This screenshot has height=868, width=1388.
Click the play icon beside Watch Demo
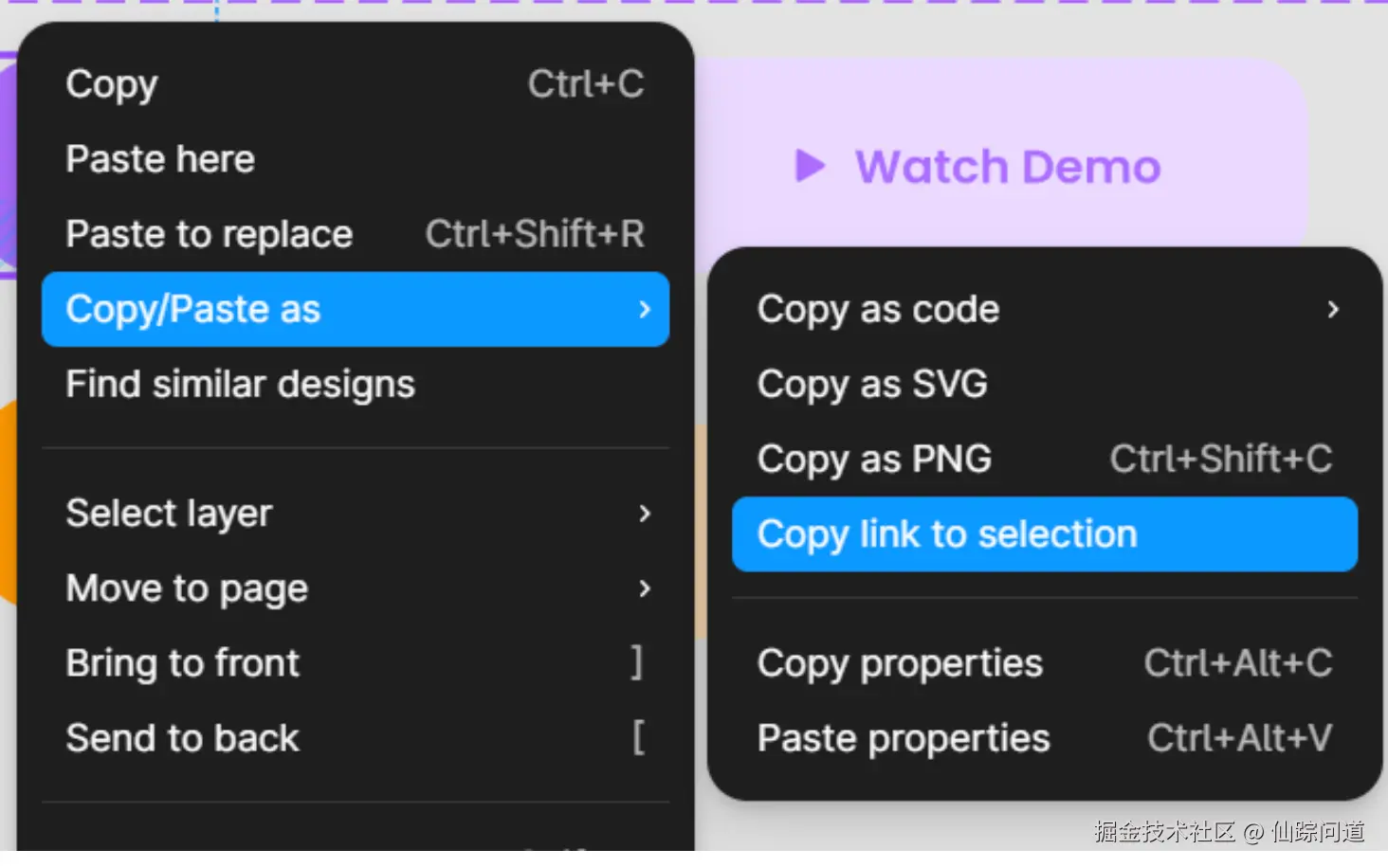click(x=809, y=166)
